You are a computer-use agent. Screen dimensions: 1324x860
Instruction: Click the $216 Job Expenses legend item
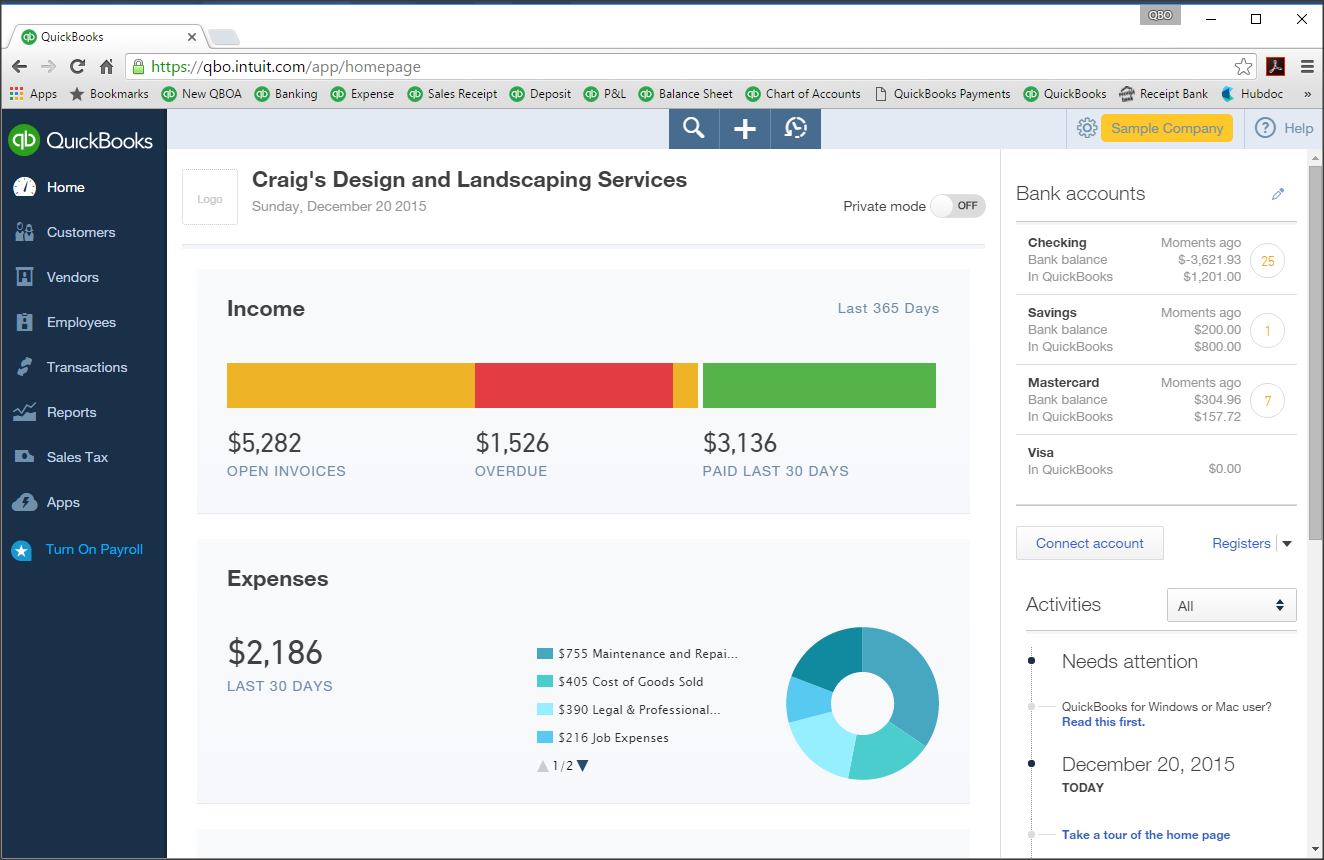point(603,738)
